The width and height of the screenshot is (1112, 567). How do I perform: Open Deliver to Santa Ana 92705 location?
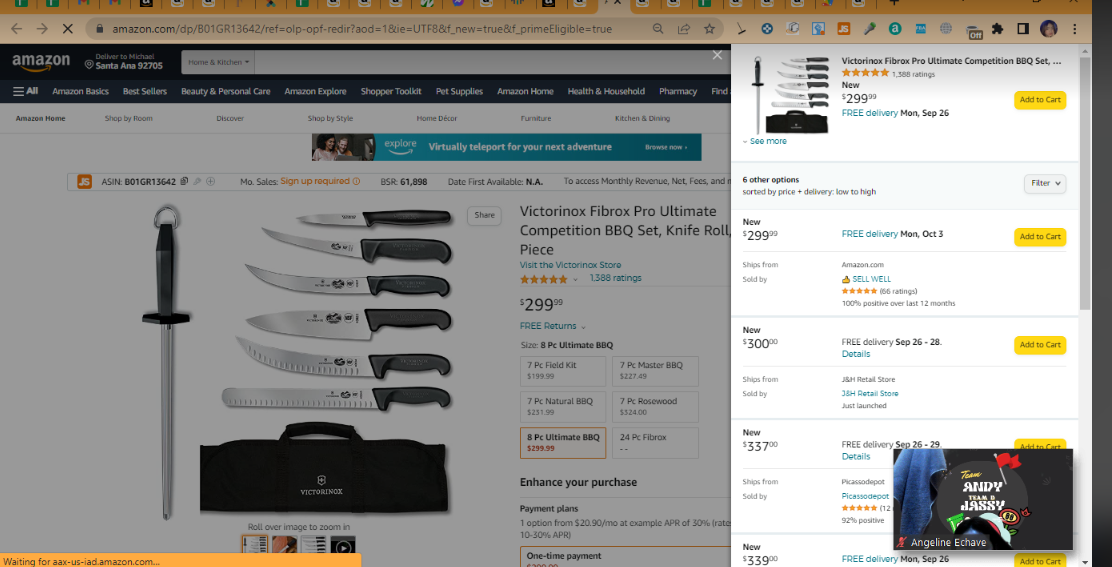click(x=124, y=62)
